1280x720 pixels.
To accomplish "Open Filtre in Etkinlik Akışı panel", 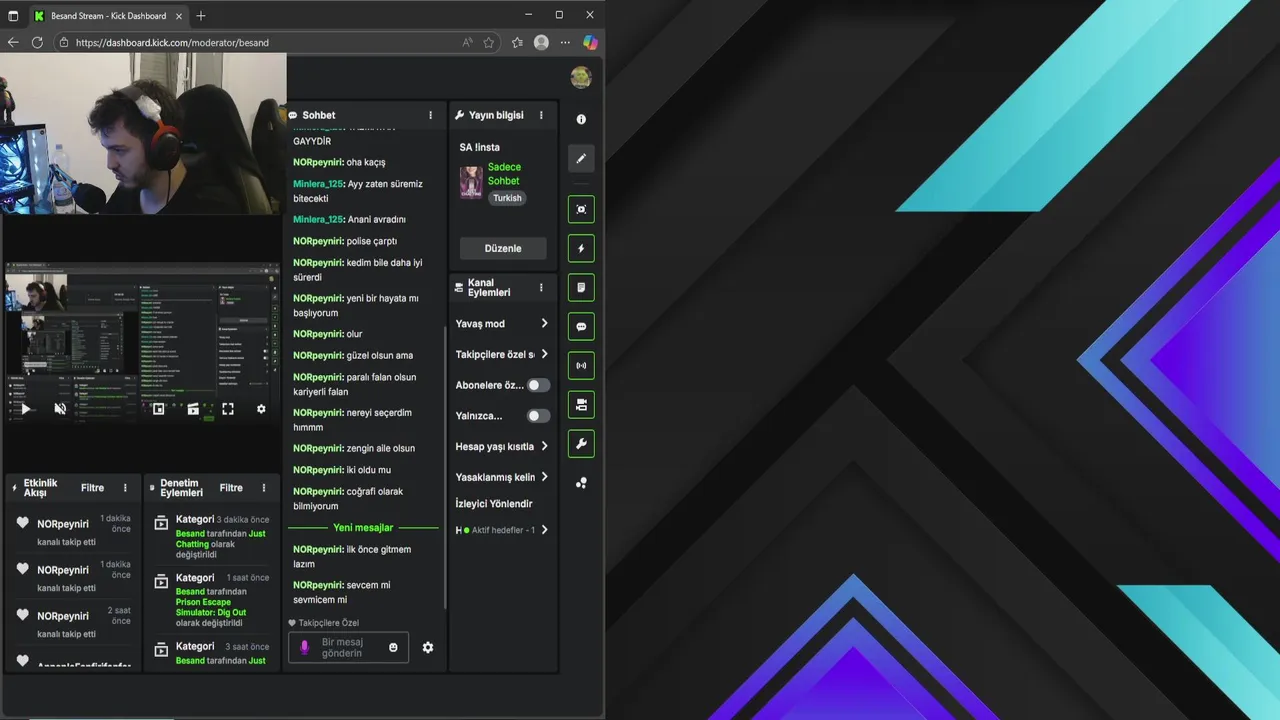I will click(93, 488).
